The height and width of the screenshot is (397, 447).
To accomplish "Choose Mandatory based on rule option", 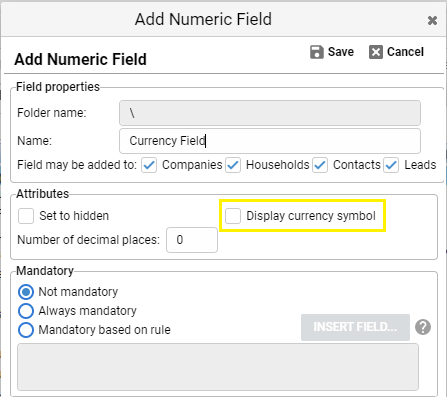I will click(x=26, y=330).
